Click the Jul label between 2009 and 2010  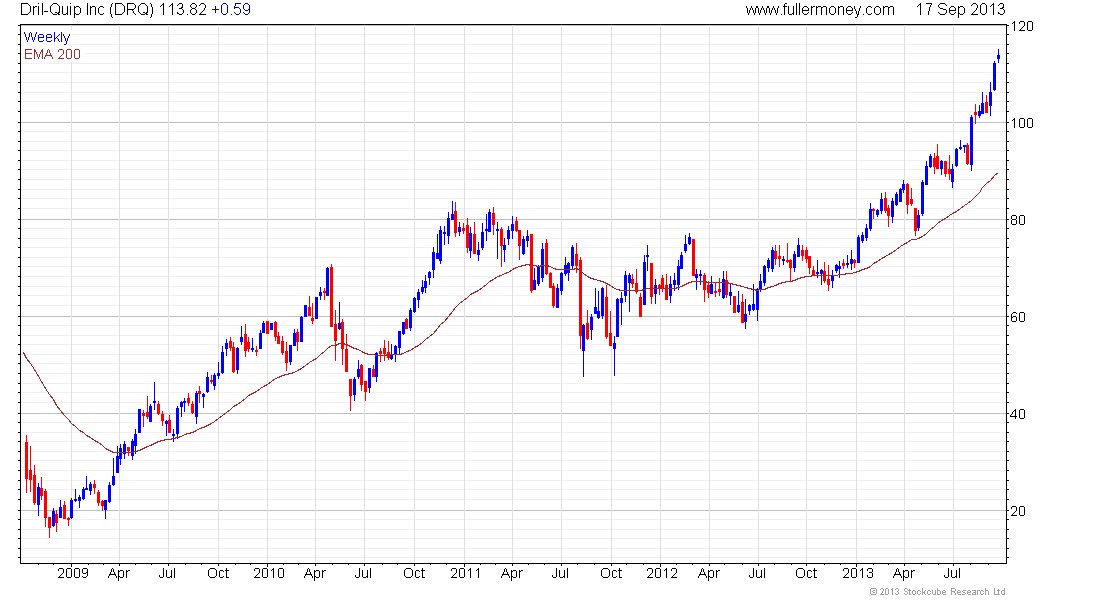167,573
